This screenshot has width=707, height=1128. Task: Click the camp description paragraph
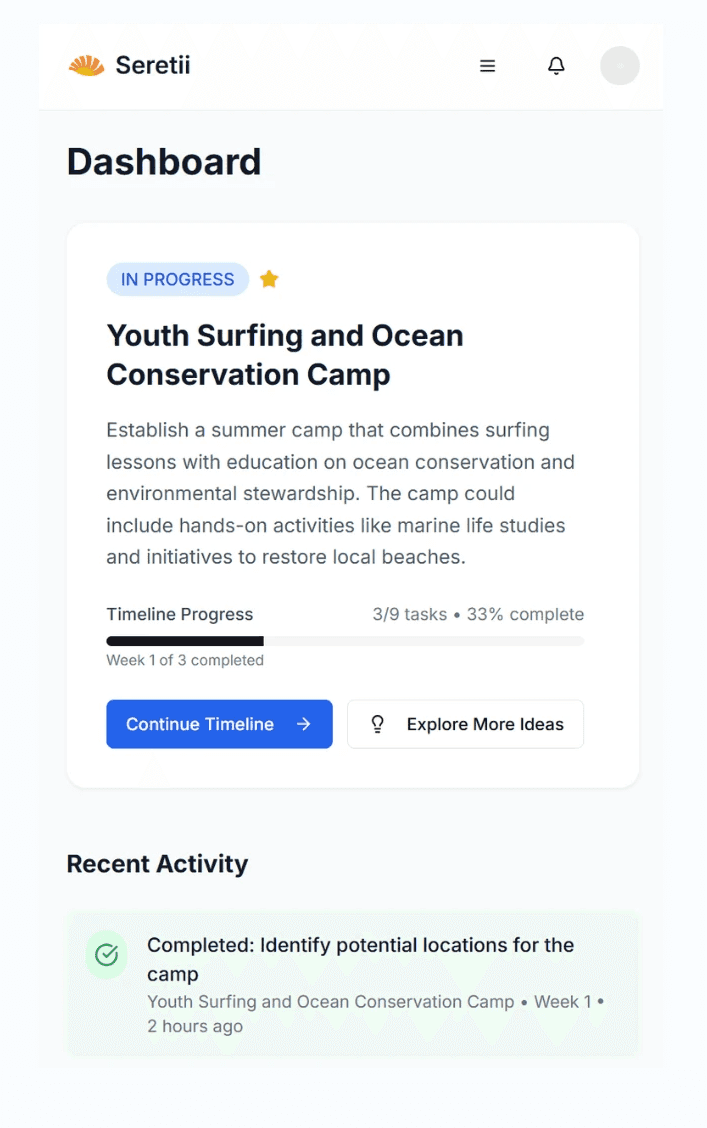point(341,494)
